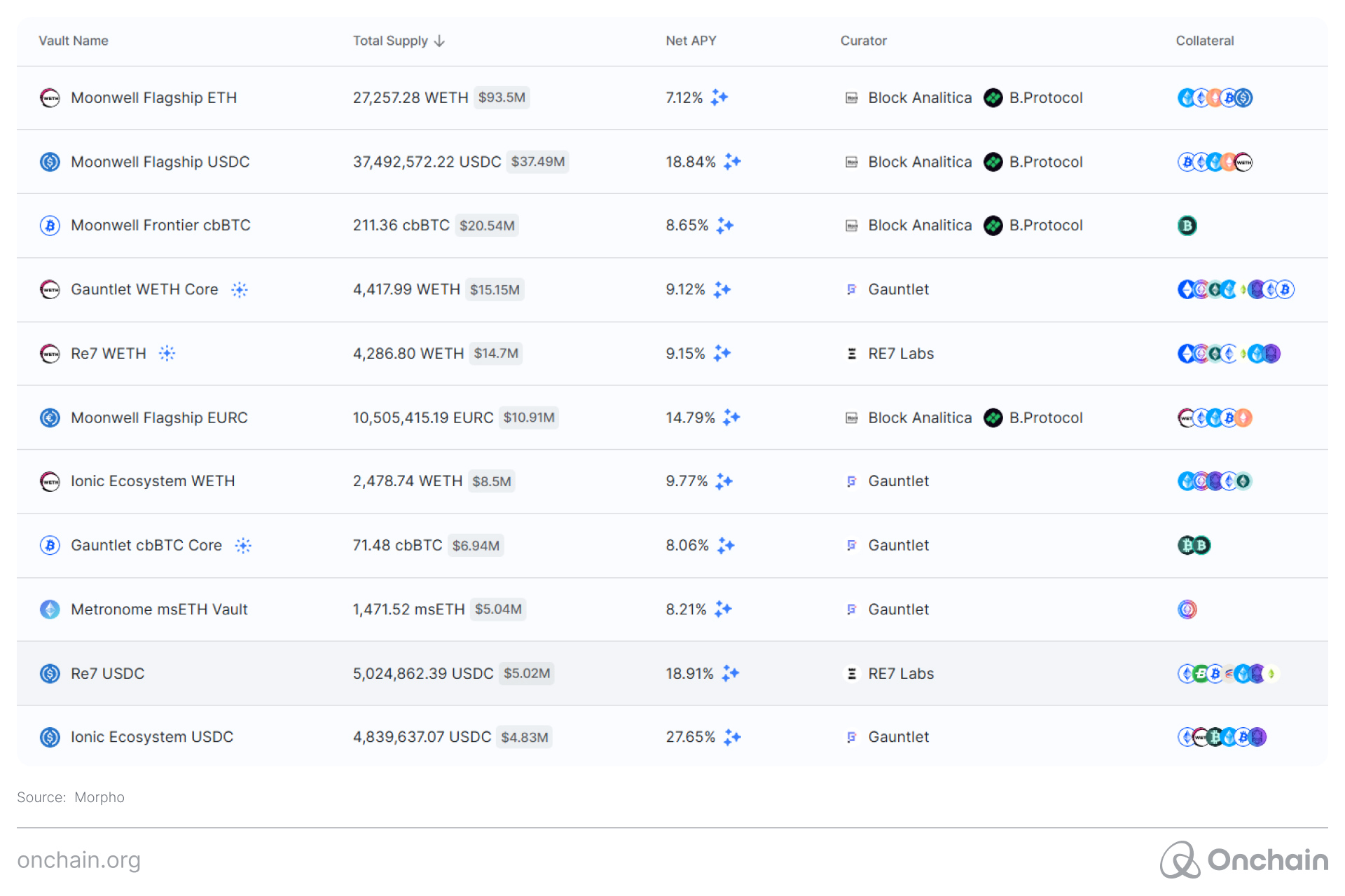
Task: Click B.Protocol curator in Moonwell Flagship EURC row
Action: [1033, 418]
